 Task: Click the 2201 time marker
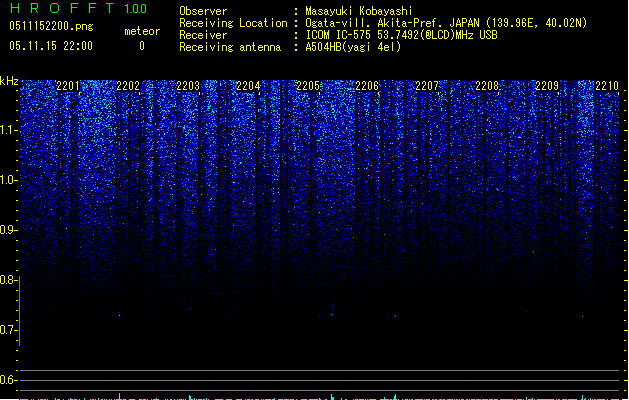coord(68,86)
